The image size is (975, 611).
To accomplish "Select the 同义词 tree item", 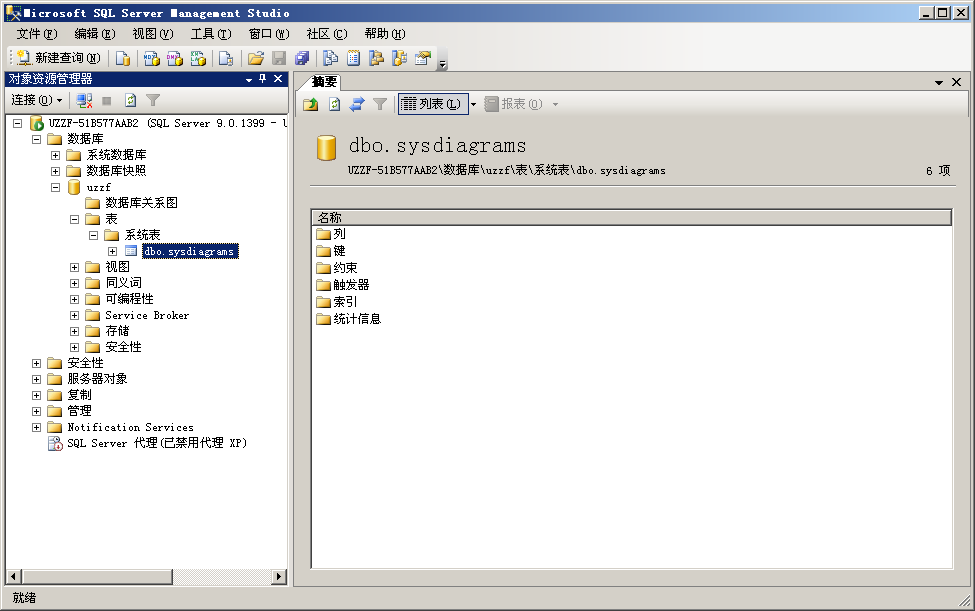I will click(123, 283).
